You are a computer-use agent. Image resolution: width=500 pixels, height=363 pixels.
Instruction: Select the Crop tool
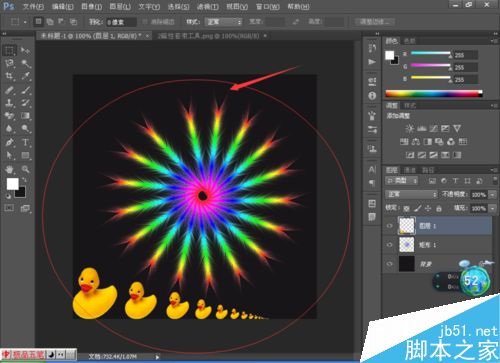tap(9, 76)
